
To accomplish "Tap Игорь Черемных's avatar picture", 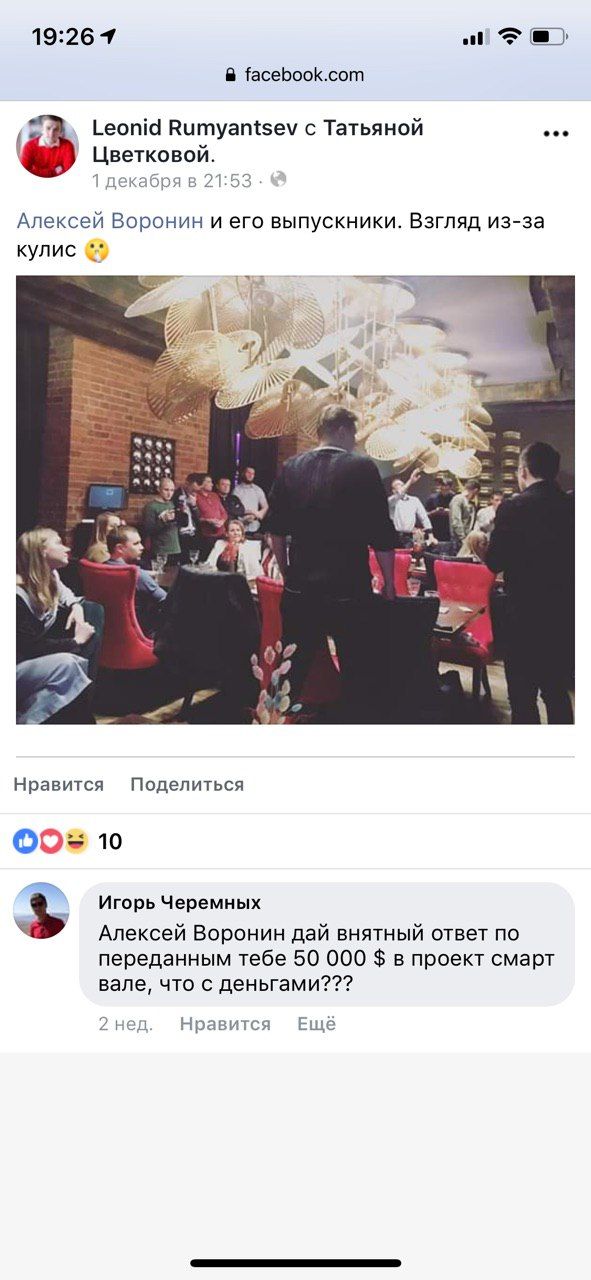I will click(41, 910).
